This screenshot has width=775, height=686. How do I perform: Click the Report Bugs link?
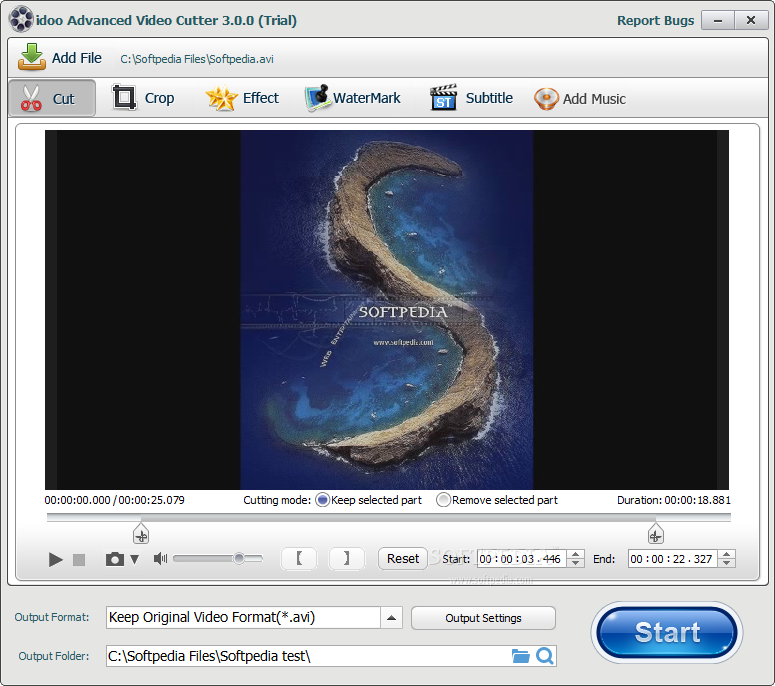655,20
